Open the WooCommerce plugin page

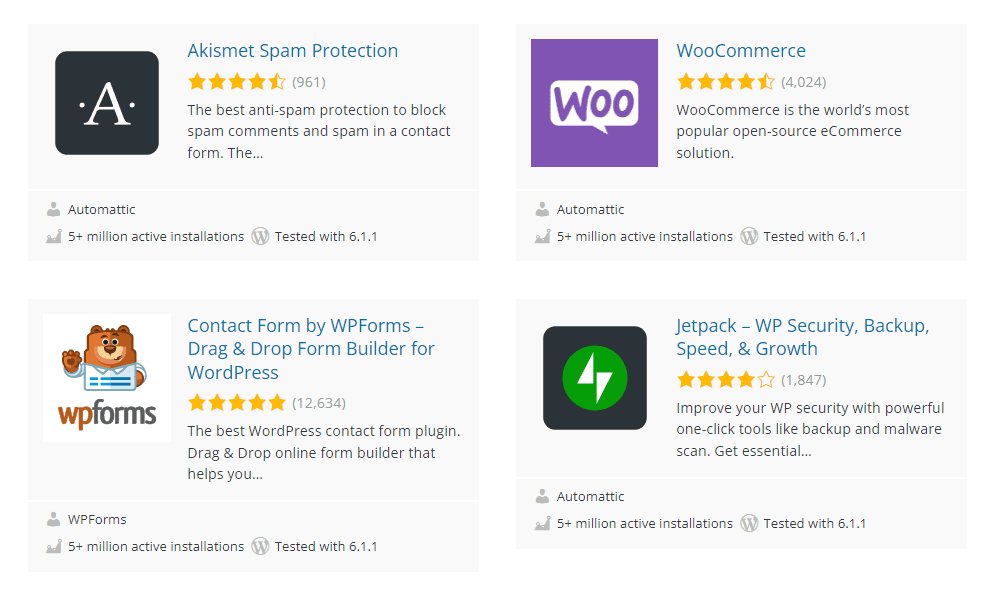point(740,50)
